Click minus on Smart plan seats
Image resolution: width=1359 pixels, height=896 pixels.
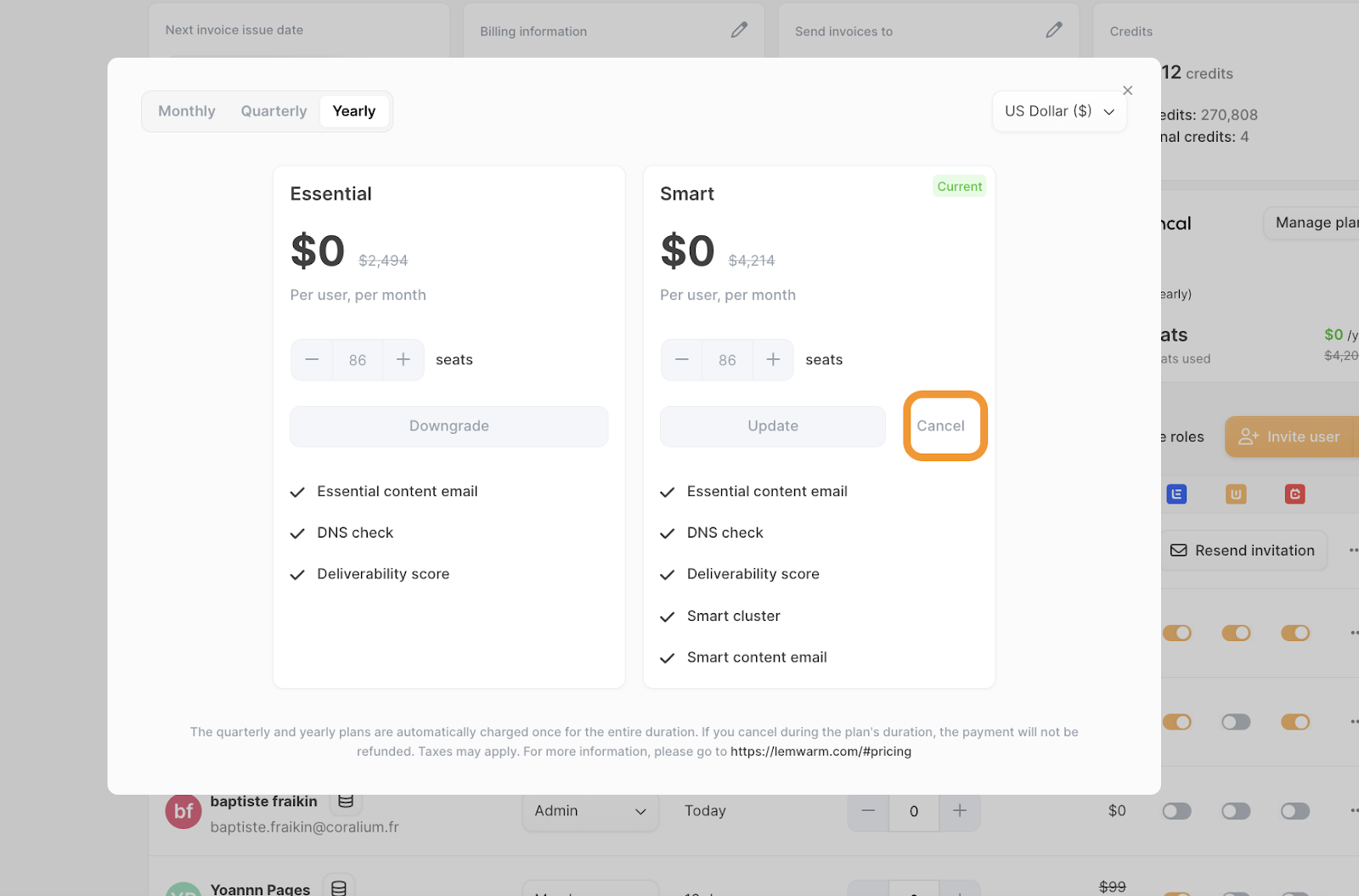pyautogui.click(x=681, y=360)
